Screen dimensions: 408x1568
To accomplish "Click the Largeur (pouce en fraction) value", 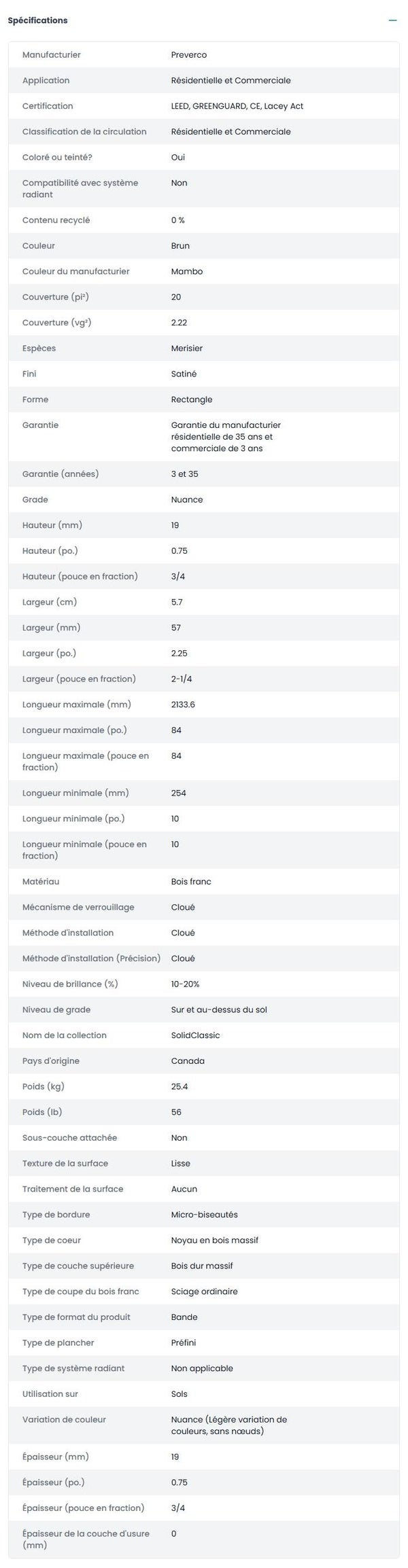I will pos(182,679).
